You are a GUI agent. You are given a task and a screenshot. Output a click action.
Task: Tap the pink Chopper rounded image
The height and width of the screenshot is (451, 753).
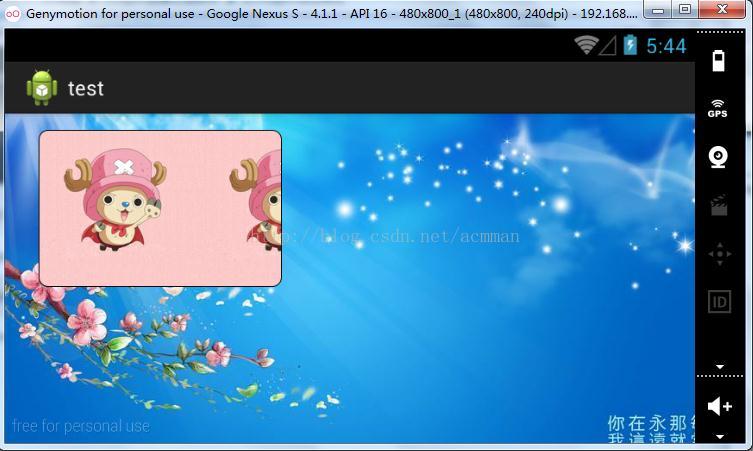click(160, 208)
